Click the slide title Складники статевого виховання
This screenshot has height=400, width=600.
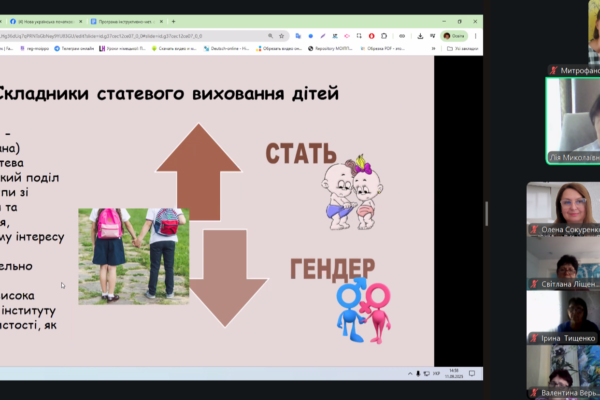[x=168, y=93]
